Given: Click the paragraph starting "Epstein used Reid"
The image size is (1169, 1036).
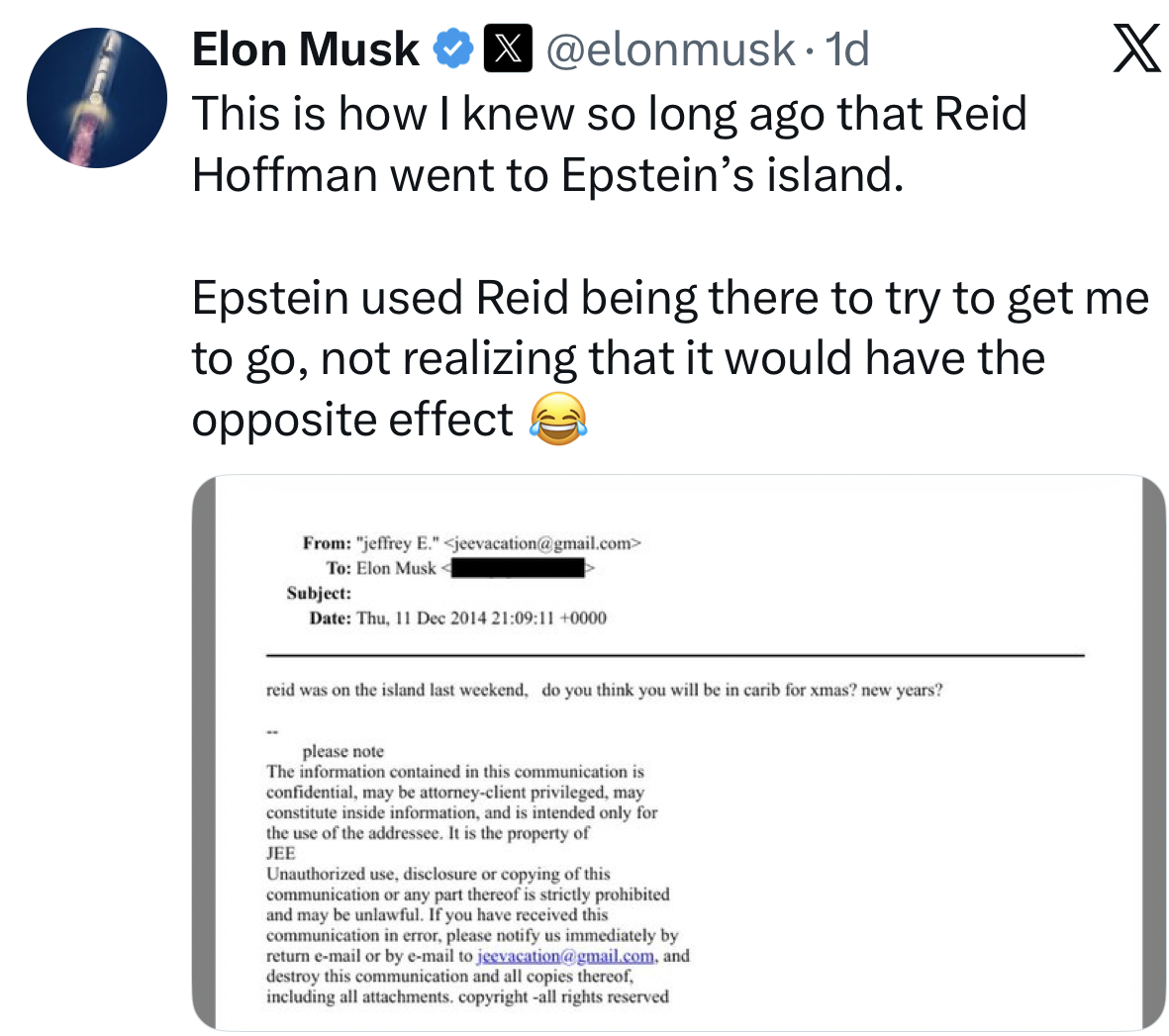Looking at the screenshot, I should point(669,358).
